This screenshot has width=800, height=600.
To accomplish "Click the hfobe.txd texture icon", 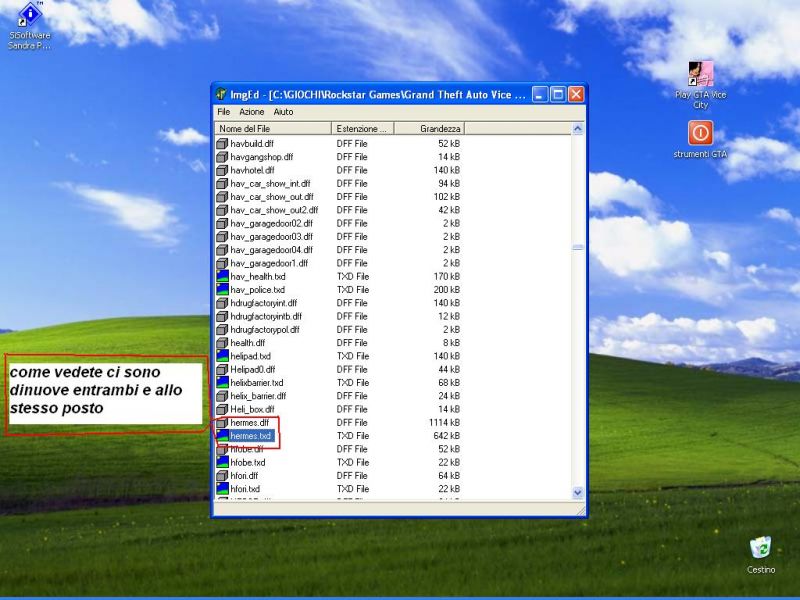I will coord(222,462).
